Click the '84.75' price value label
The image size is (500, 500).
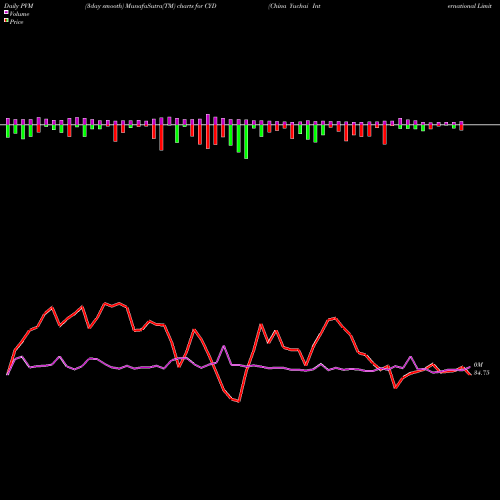(x=482, y=373)
